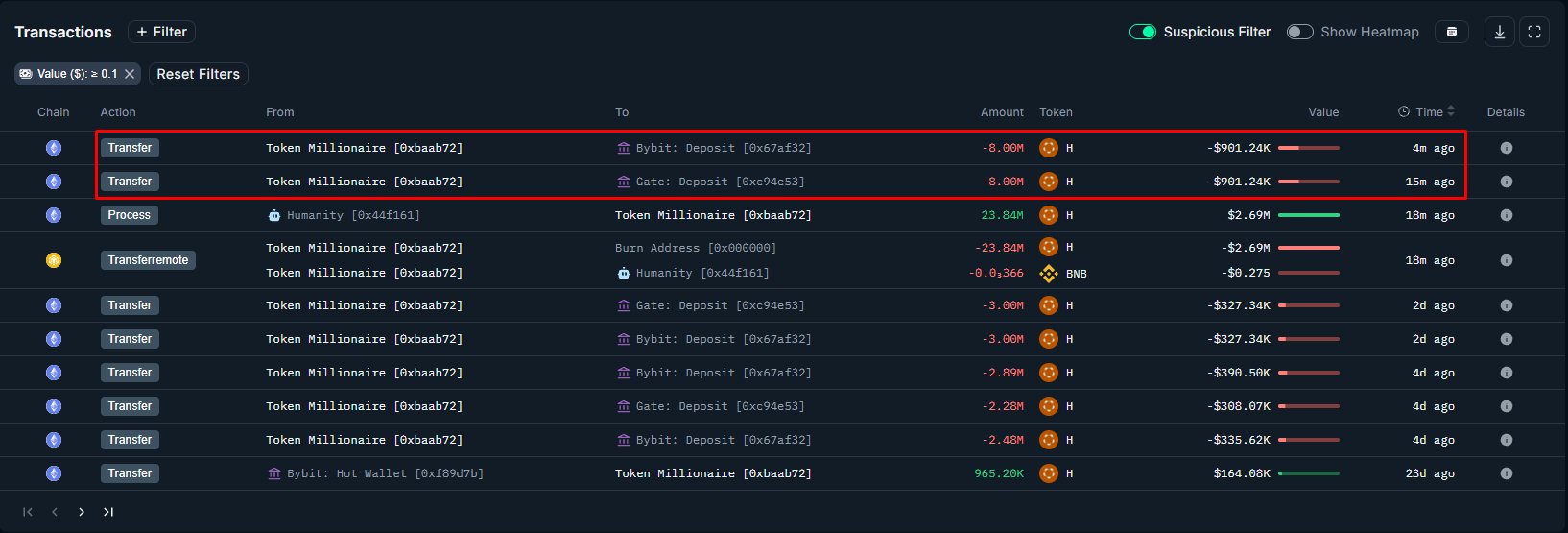
Task: Go to next page of transactions
Action: [82, 512]
